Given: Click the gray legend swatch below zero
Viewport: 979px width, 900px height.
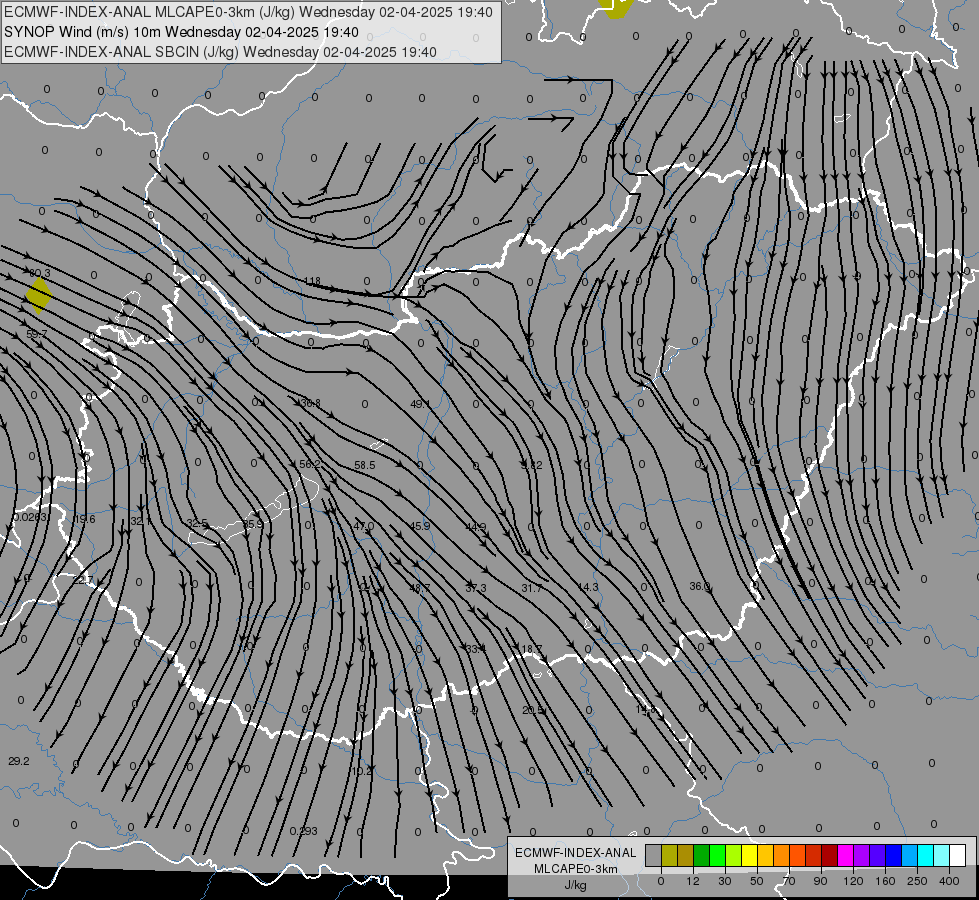Looking at the screenshot, I should [x=653, y=856].
